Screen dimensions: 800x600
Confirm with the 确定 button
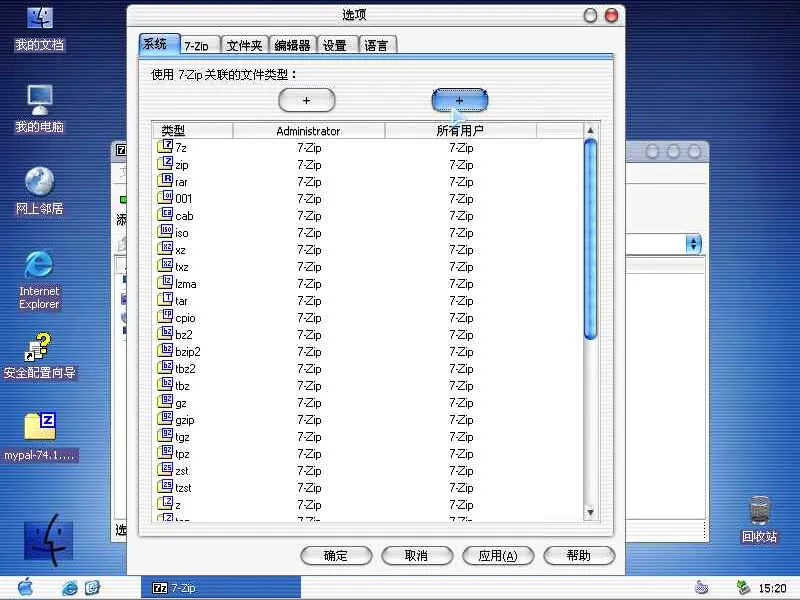pyautogui.click(x=336, y=556)
